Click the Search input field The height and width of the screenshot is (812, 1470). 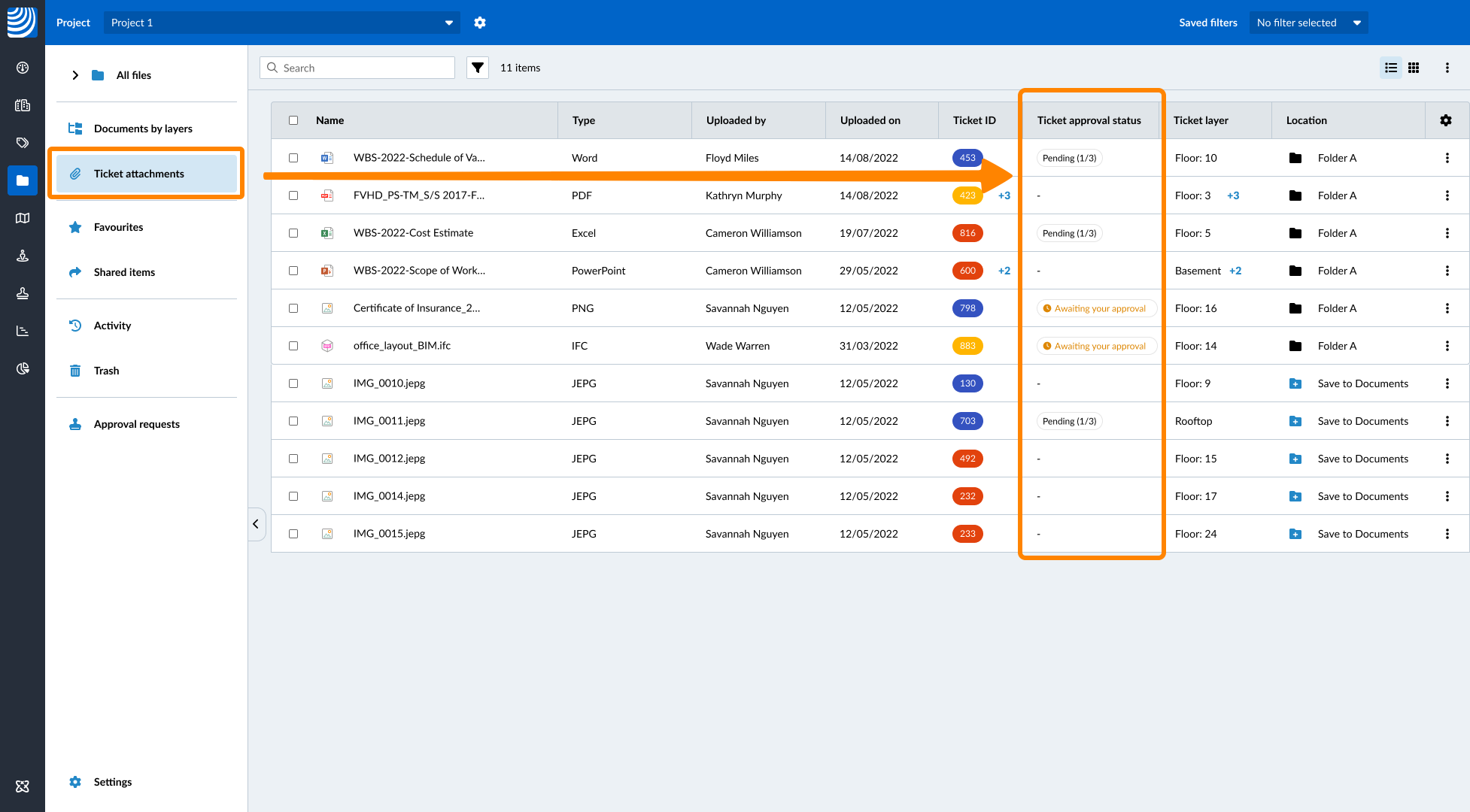[365, 68]
